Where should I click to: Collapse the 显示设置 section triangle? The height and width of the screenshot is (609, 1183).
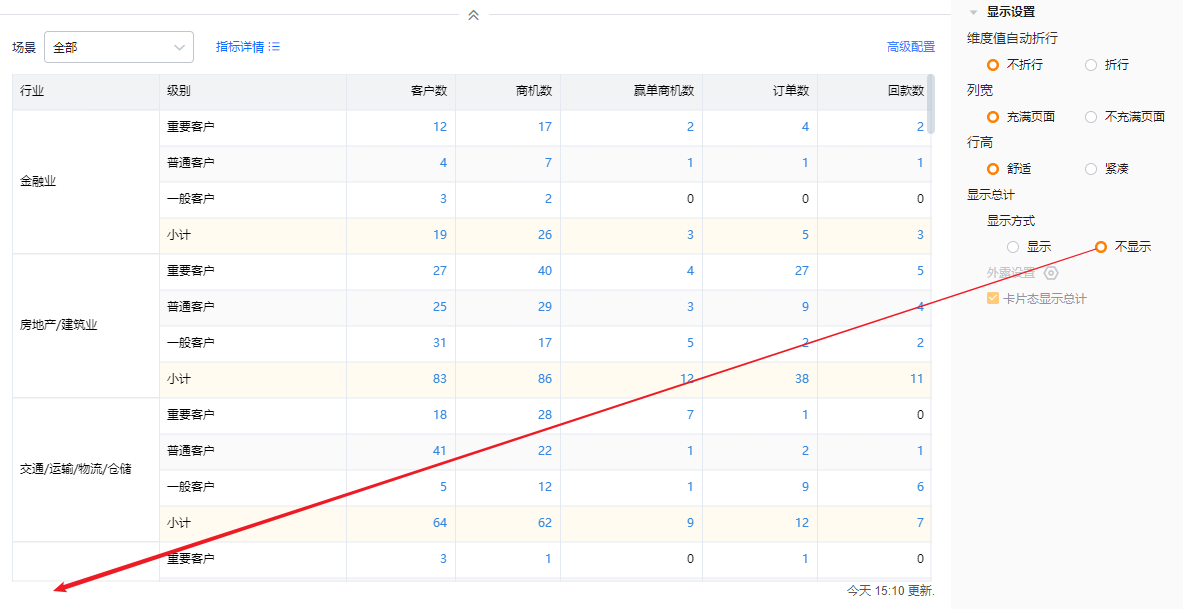point(973,13)
